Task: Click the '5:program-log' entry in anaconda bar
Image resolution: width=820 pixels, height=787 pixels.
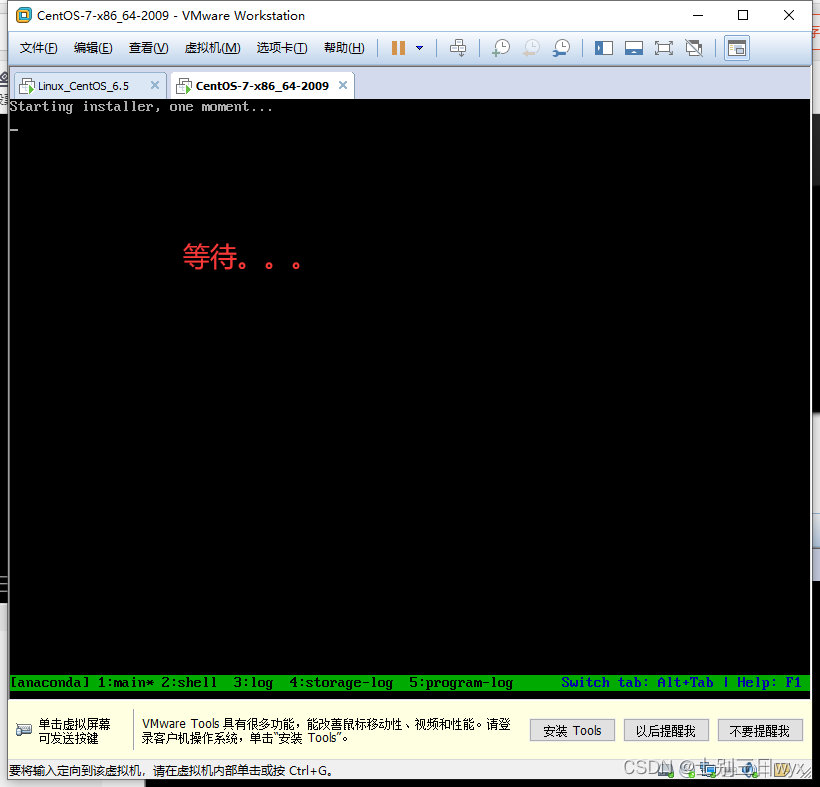Action: tap(461, 682)
